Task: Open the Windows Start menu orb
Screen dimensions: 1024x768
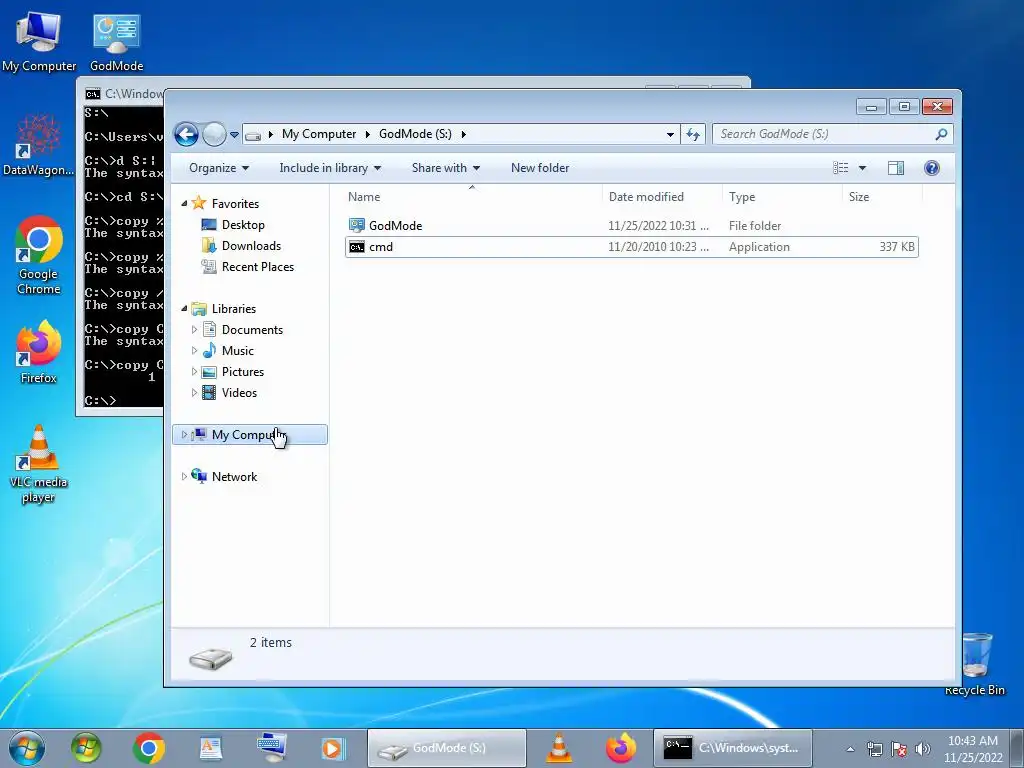Action: point(27,748)
